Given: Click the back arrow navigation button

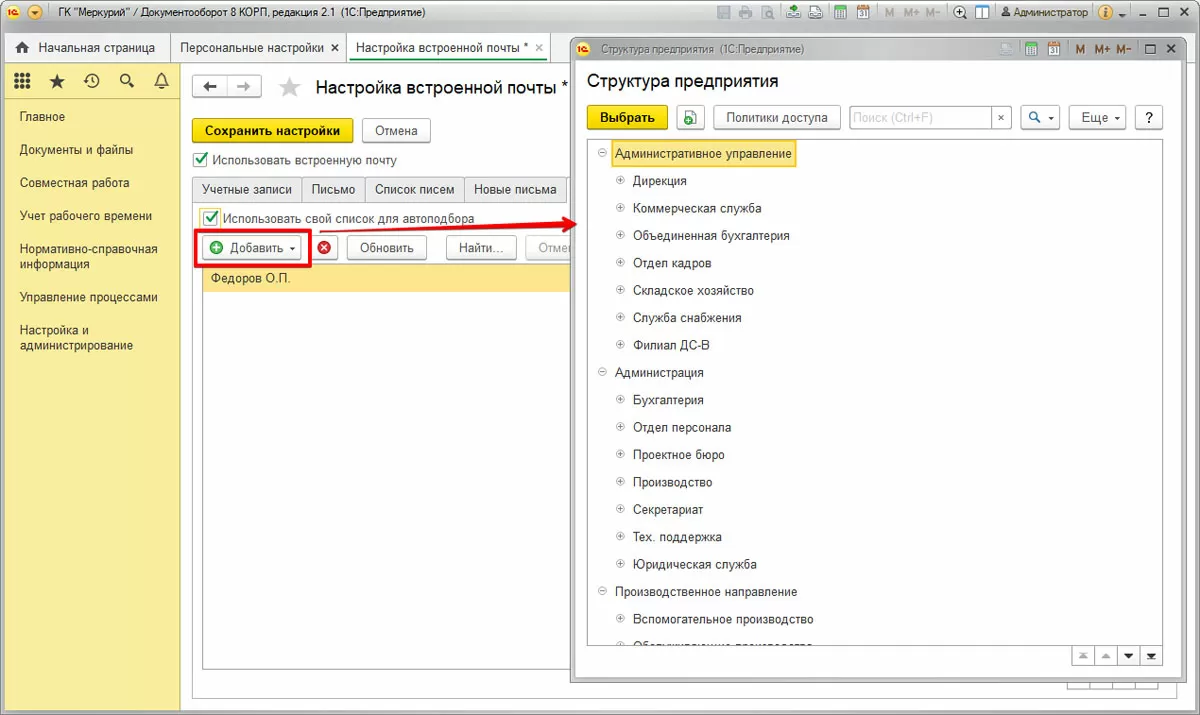Looking at the screenshot, I should [x=210, y=87].
